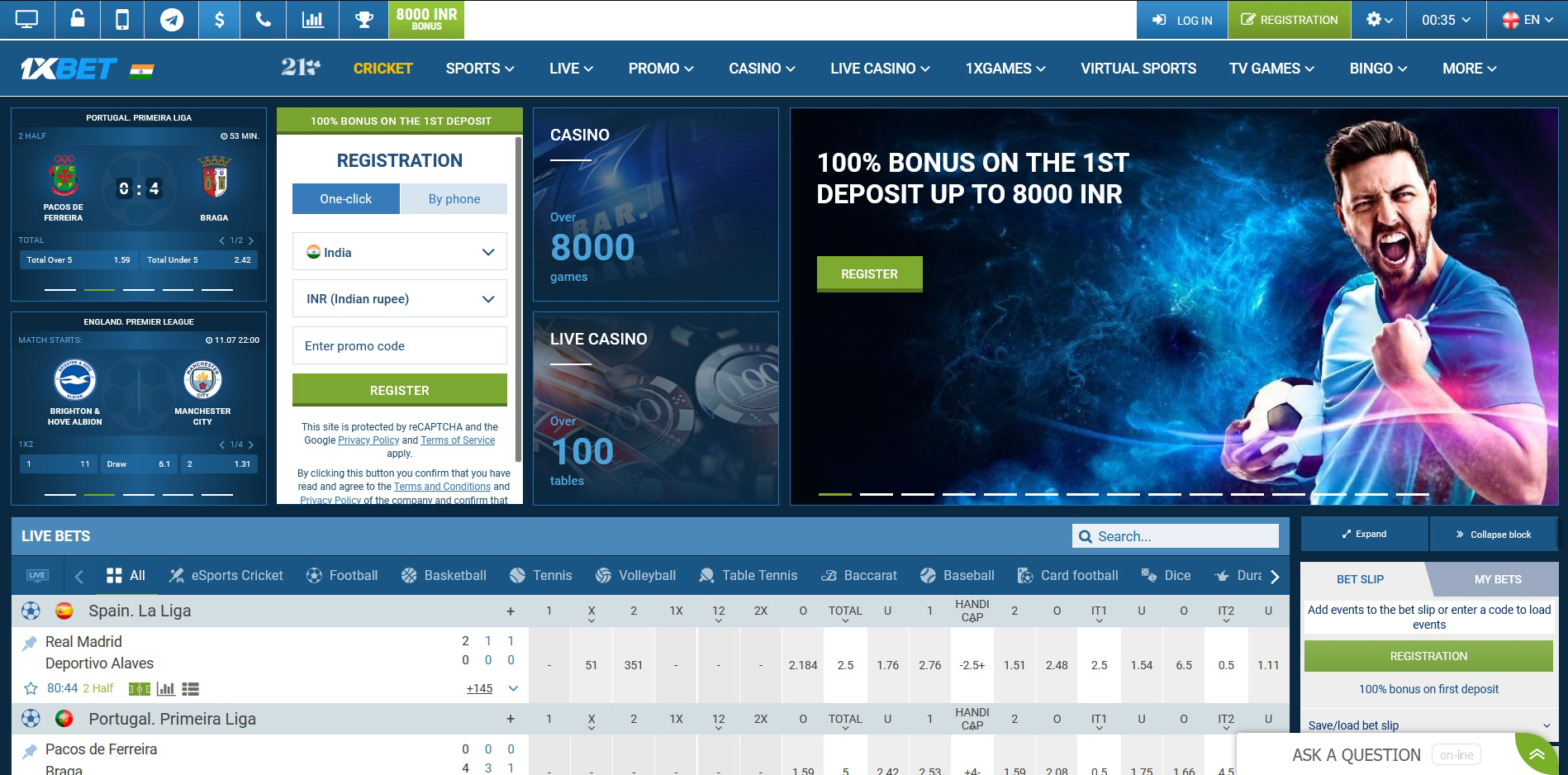Select the Basketball tab

444,575
